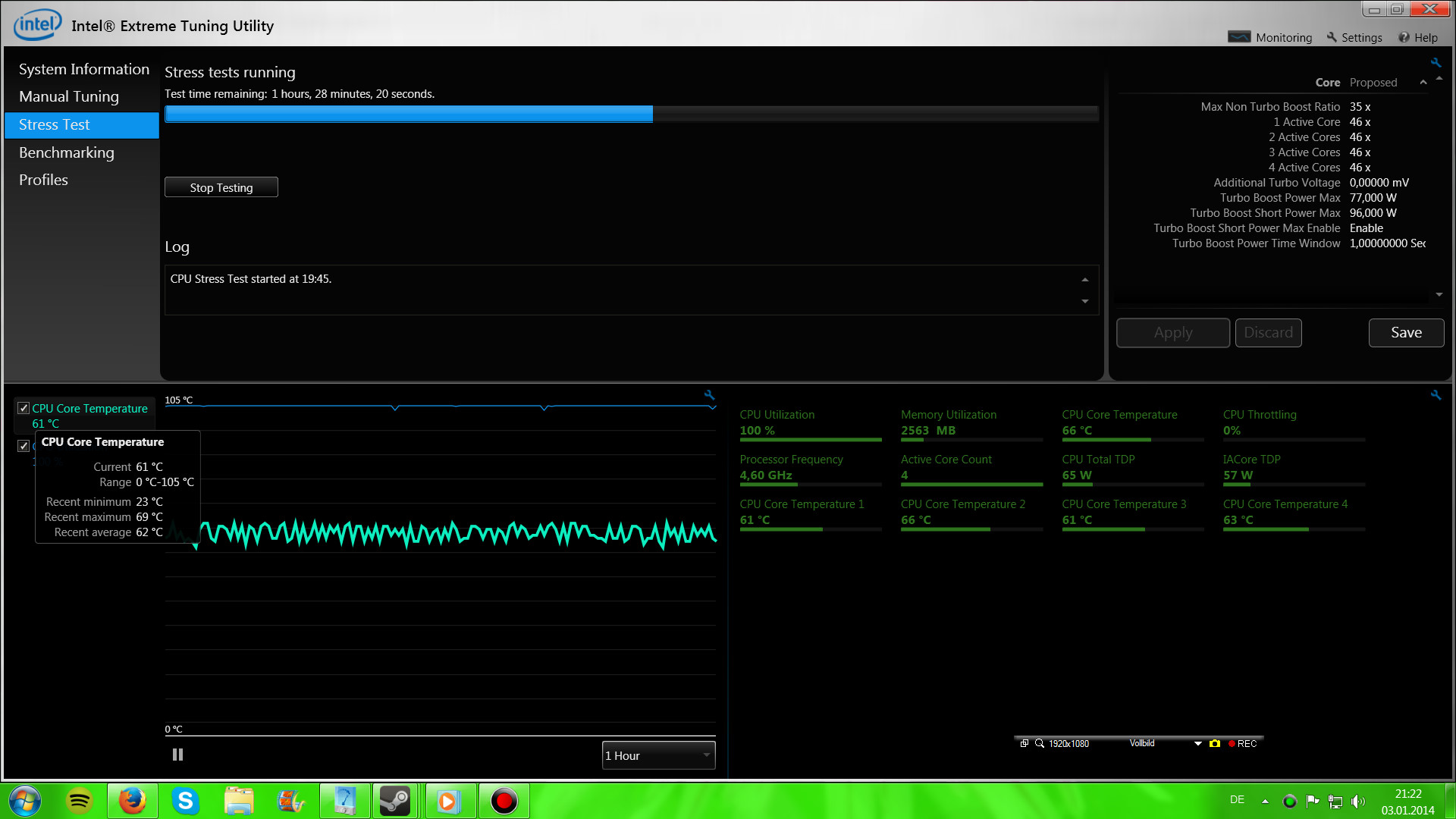The image size is (1456, 819).
Task: Open the 1 Hour time range dropdown
Action: pyautogui.click(x=658, y=755)
